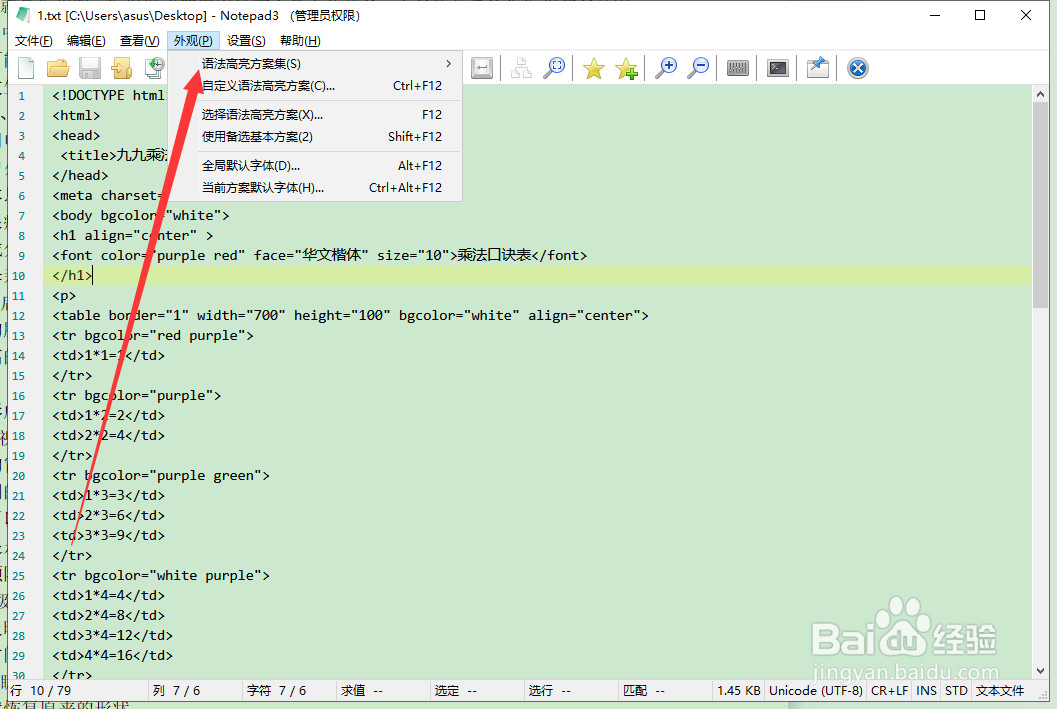This screenshot has height=709, width=1057.
Task: Click the 字符 7 / 6 status field
Action: tap(289, 691)
